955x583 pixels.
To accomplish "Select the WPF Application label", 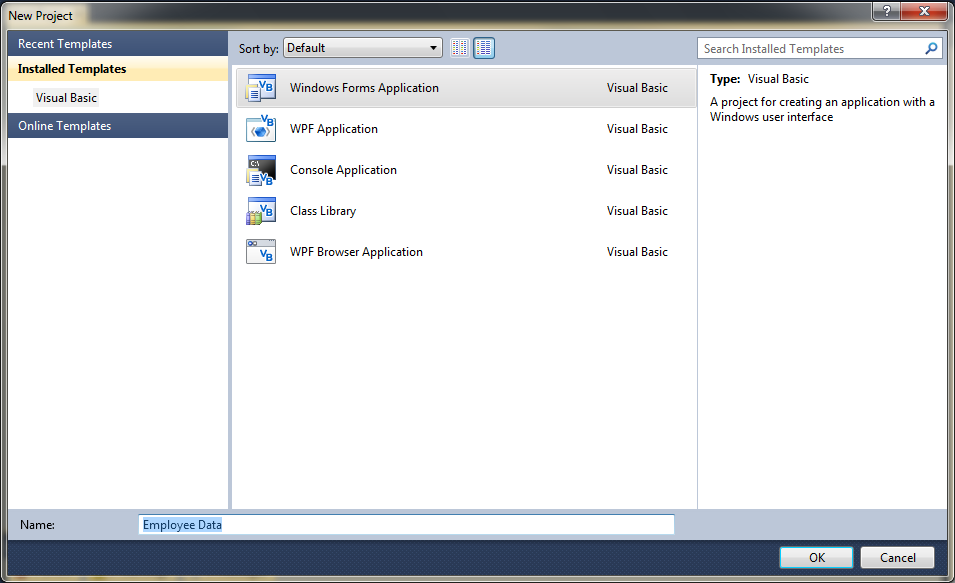I will click(334, 129).
